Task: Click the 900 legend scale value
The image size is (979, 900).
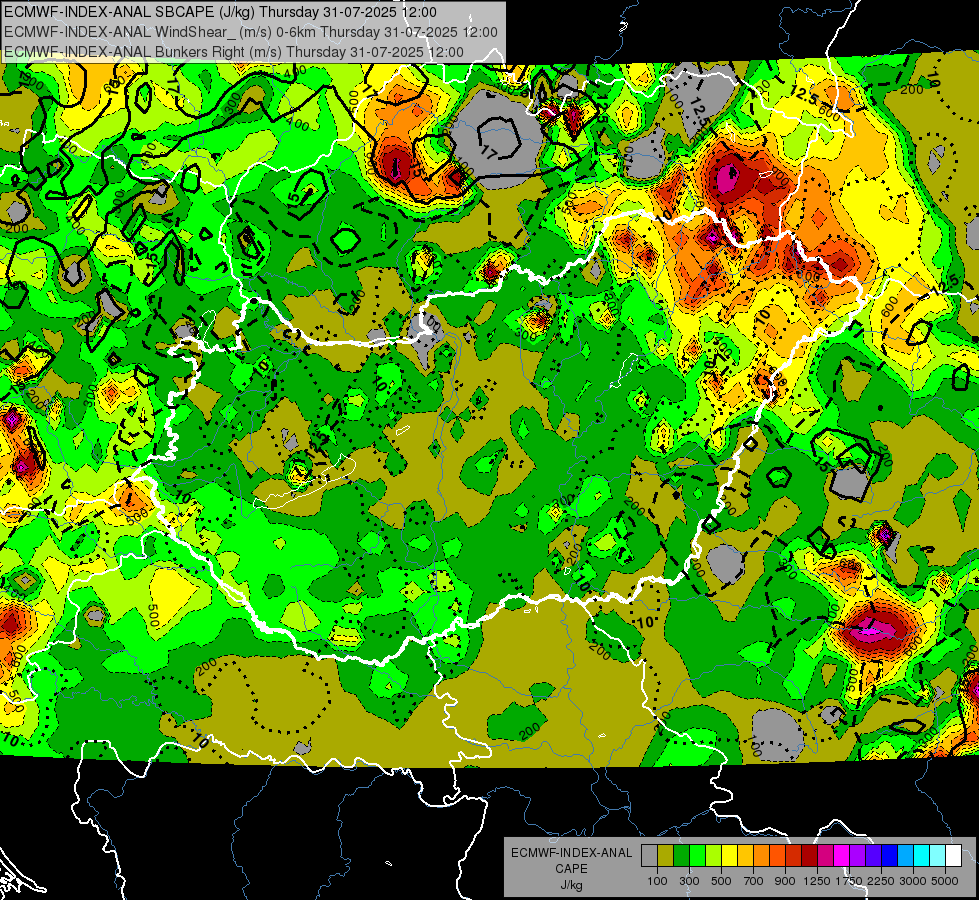Action: point(785,881)
